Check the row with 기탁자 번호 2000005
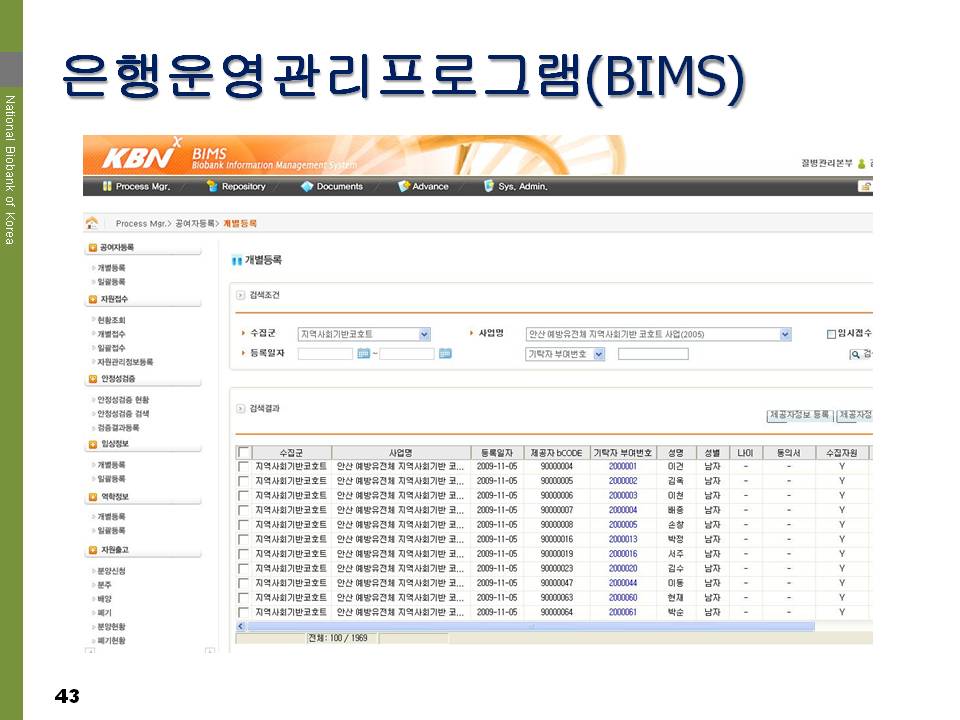960x720 pixels. click(243, 525)
